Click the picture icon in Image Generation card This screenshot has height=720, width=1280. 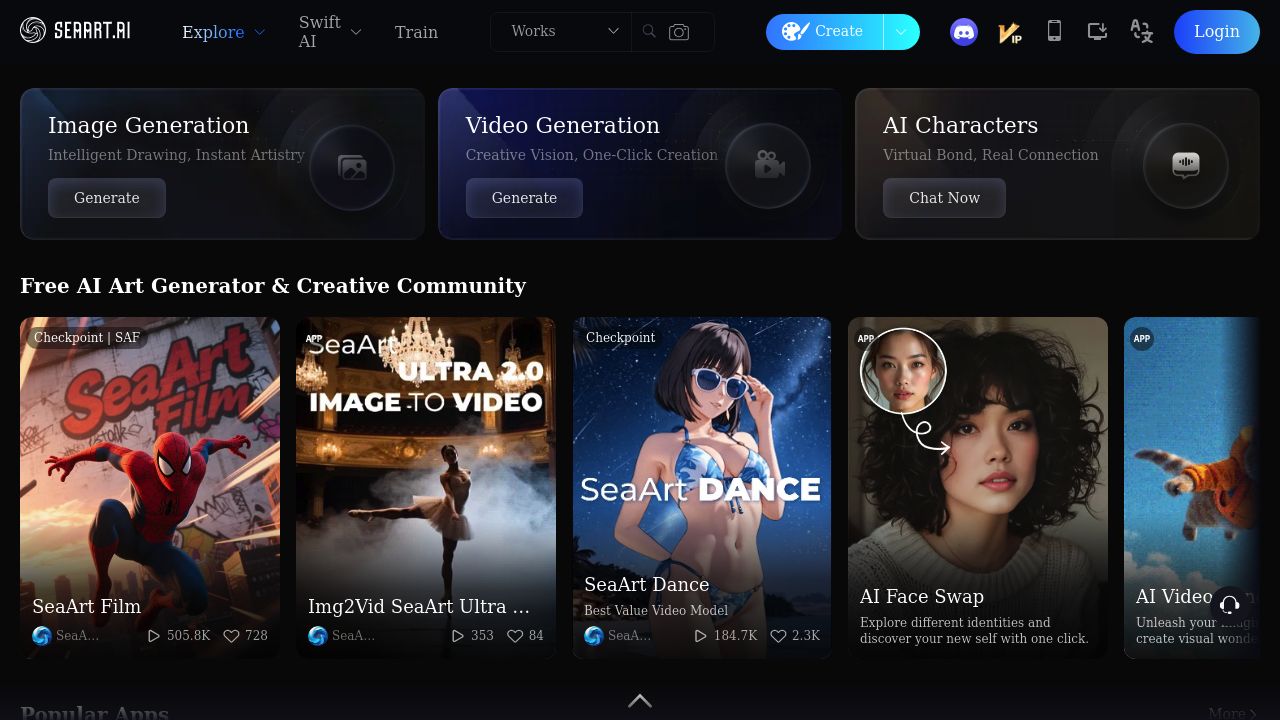[x=352, y=167]
